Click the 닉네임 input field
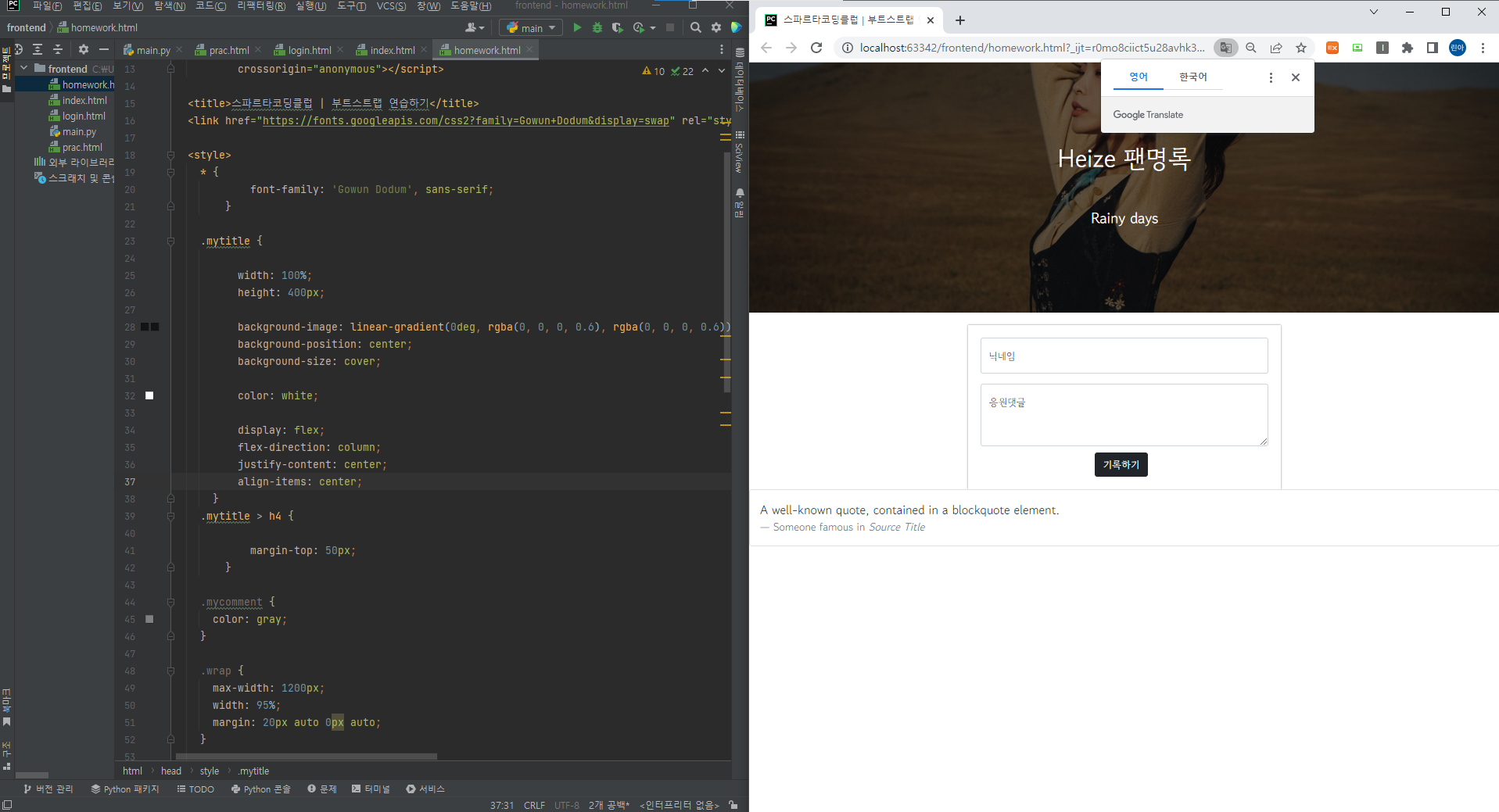 click(x=1124, y=356)
